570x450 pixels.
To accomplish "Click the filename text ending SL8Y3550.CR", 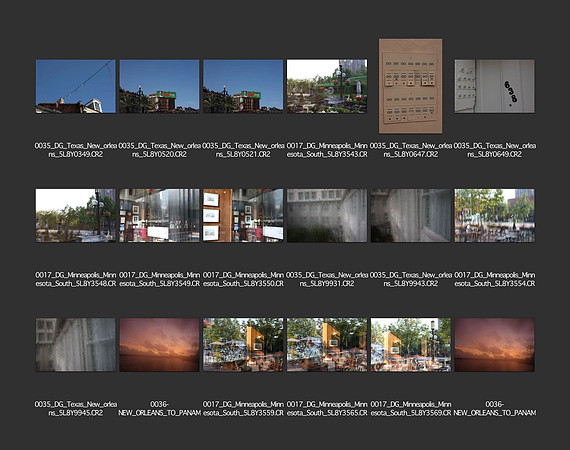I will pos(243,279).
